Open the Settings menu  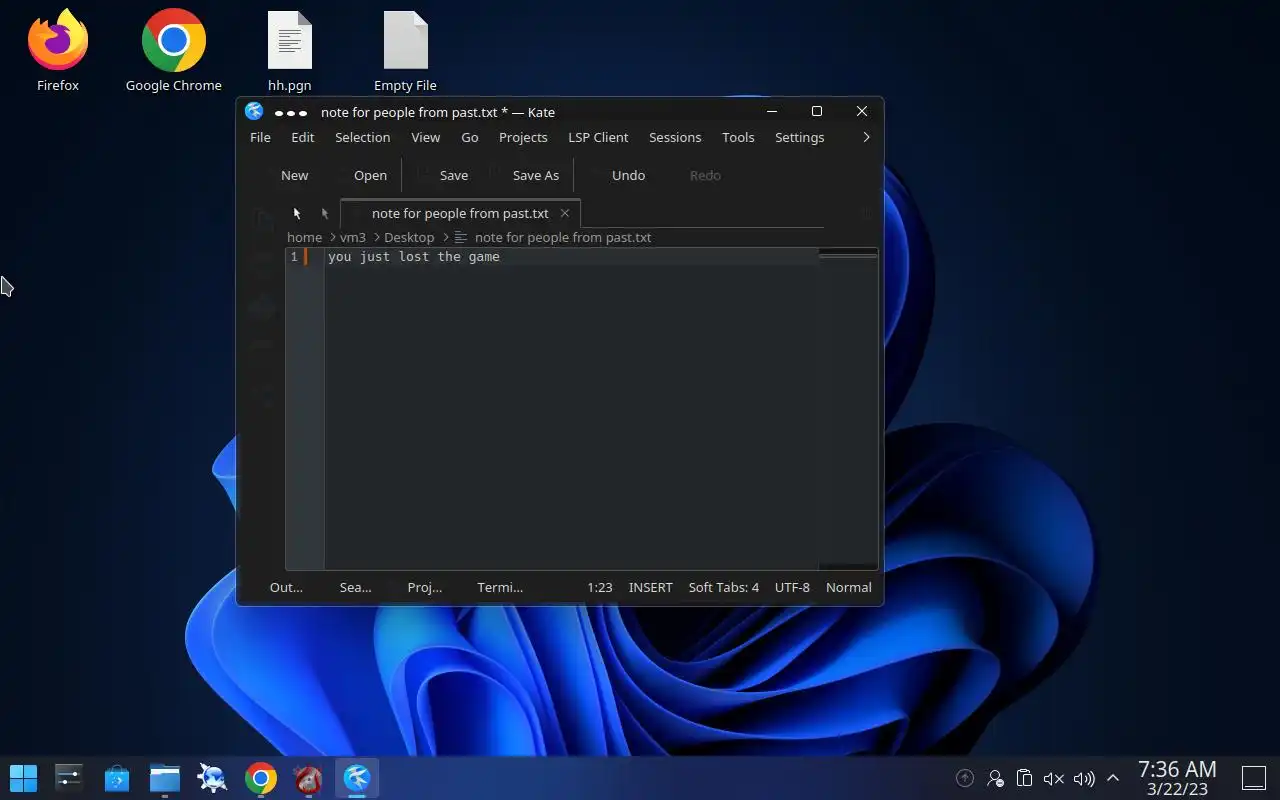coord(799,137)
